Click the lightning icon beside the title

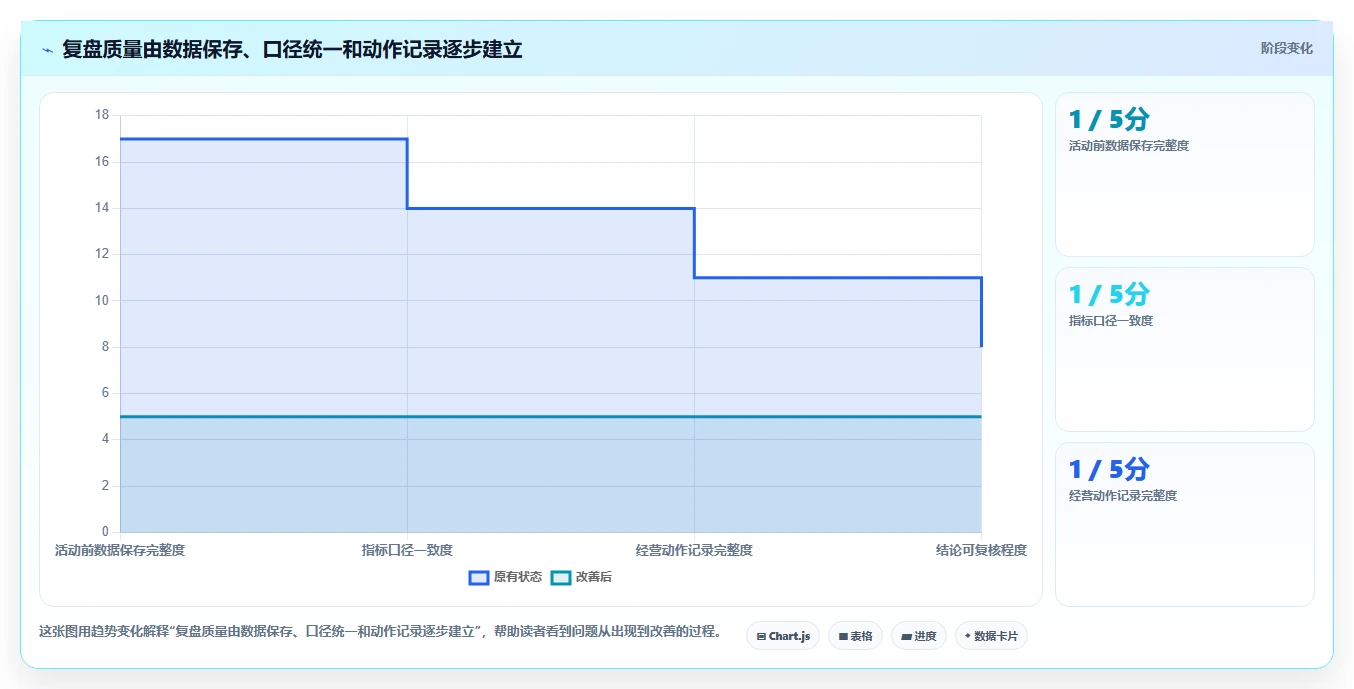pyautogui.click(x=48, y=50)
